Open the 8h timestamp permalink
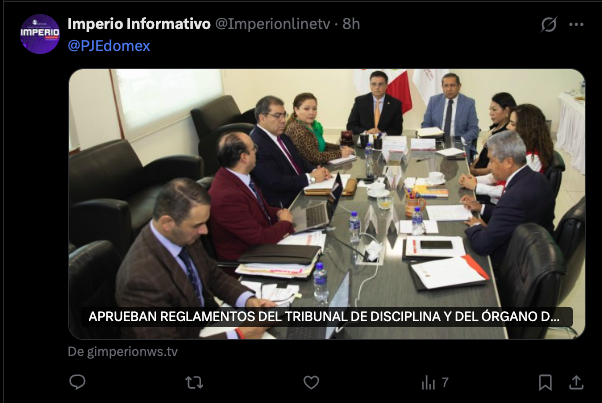Viewport: 602px width, 403px height. tap(351, 24)
